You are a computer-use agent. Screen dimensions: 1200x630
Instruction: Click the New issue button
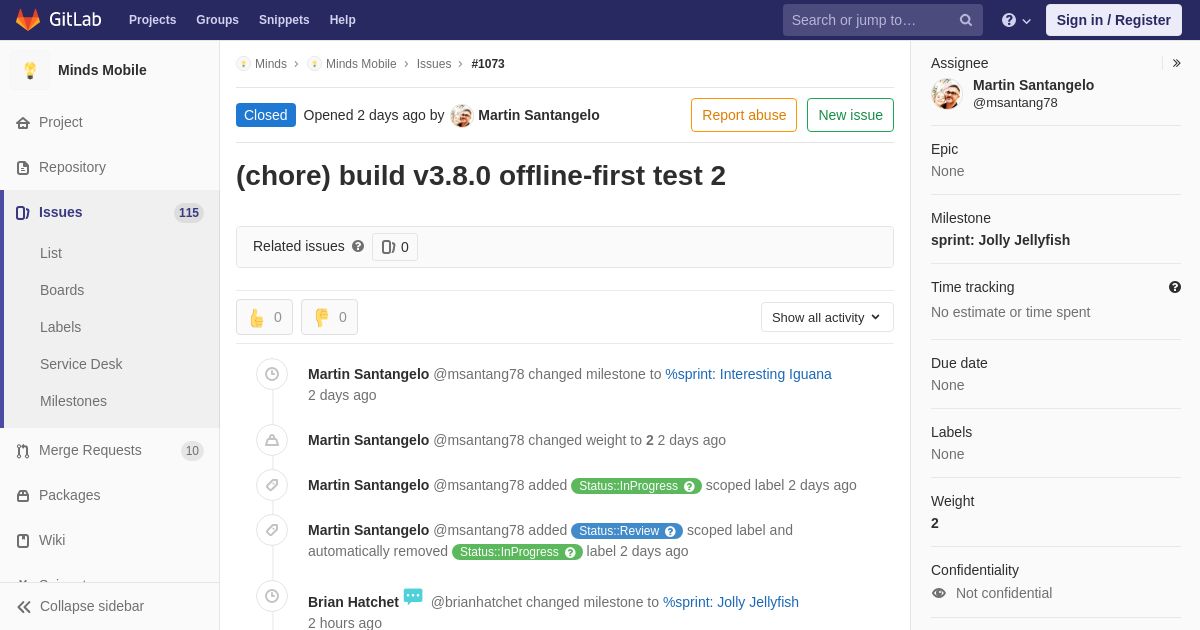coord(850,115)
